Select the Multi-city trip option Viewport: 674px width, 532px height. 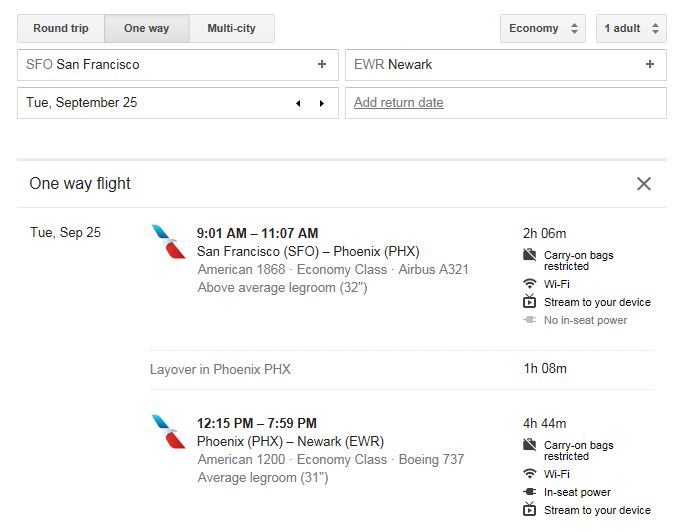[x=231, y=28]
